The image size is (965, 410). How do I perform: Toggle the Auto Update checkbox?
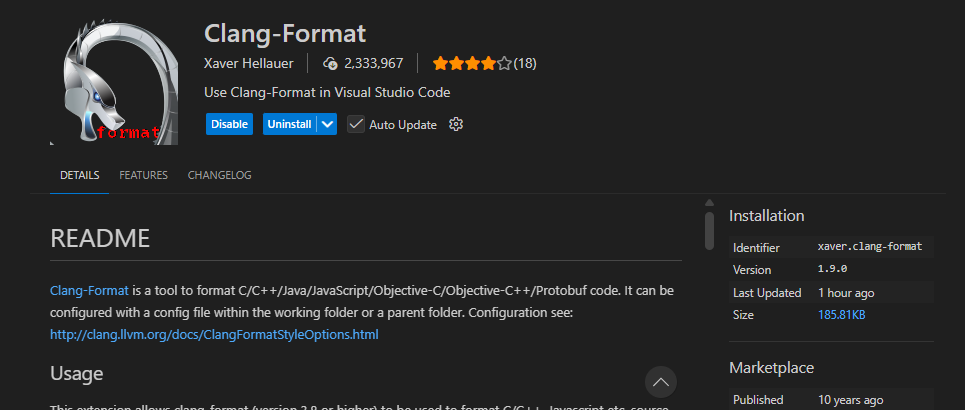(x=356, y=124)
